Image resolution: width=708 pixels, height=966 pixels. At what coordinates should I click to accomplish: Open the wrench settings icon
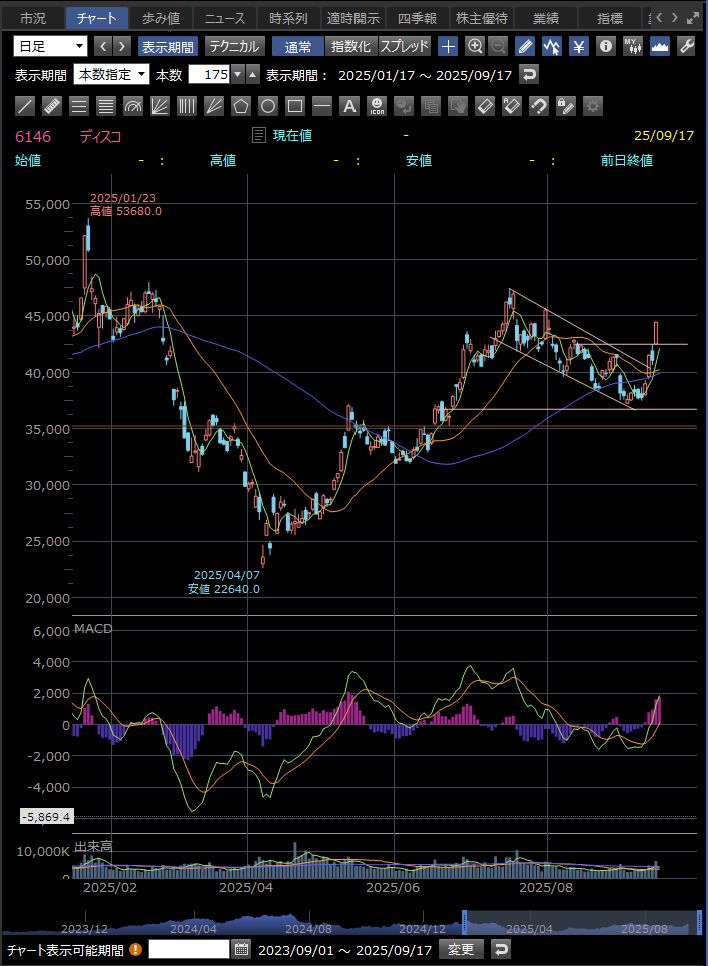pyautogui.click(x=686, y=46)
